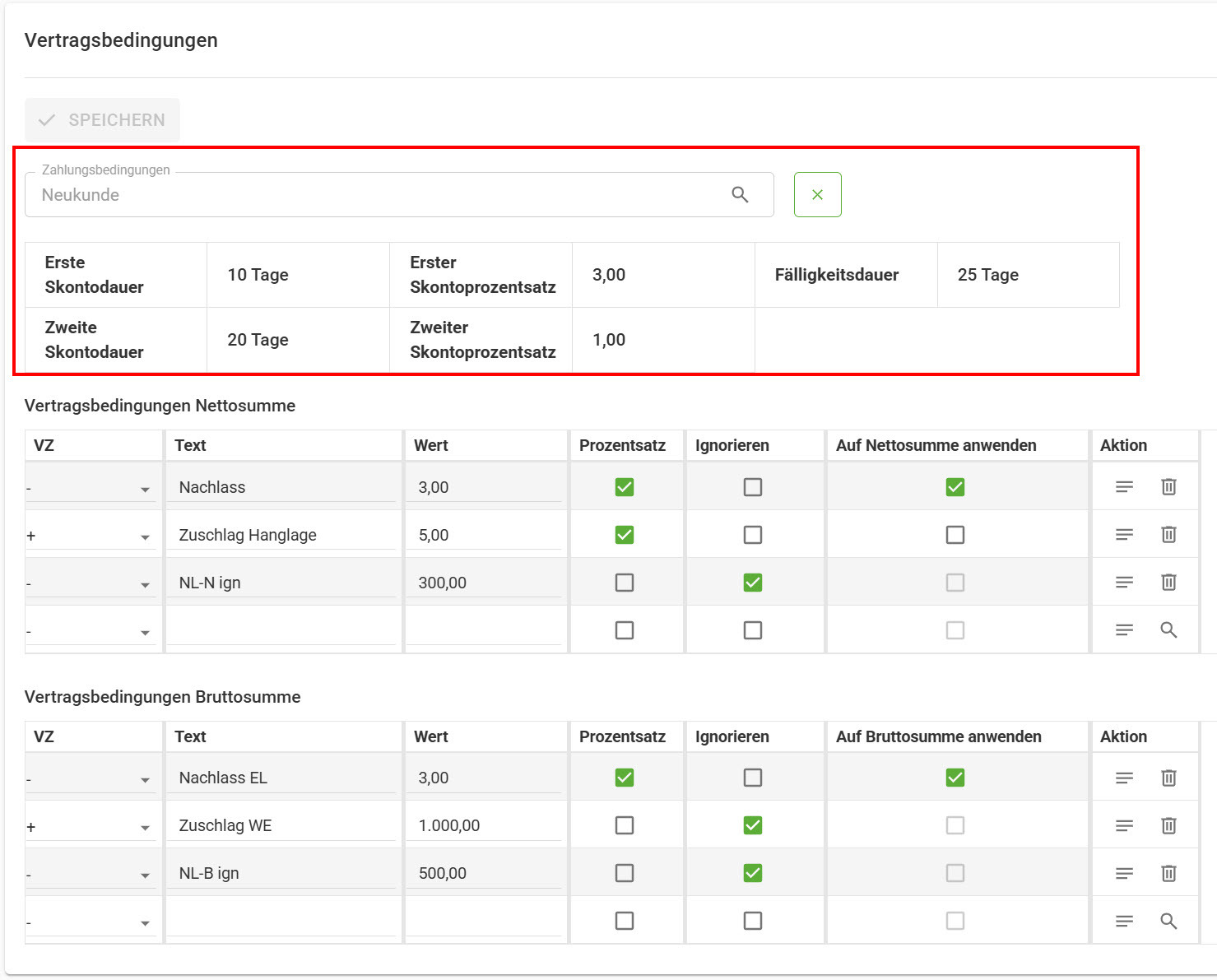Open VZ dropdown for Nachlass EL

(91, 779)
